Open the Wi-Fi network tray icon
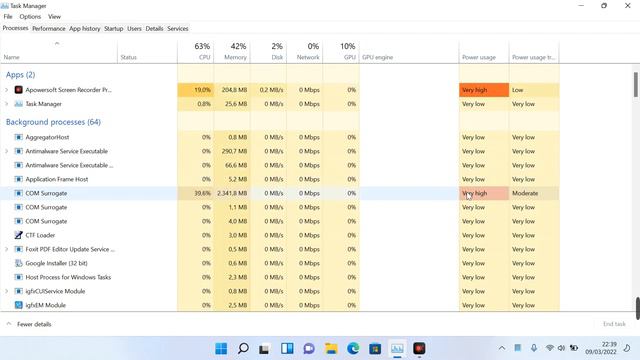 tap(550, 348)
